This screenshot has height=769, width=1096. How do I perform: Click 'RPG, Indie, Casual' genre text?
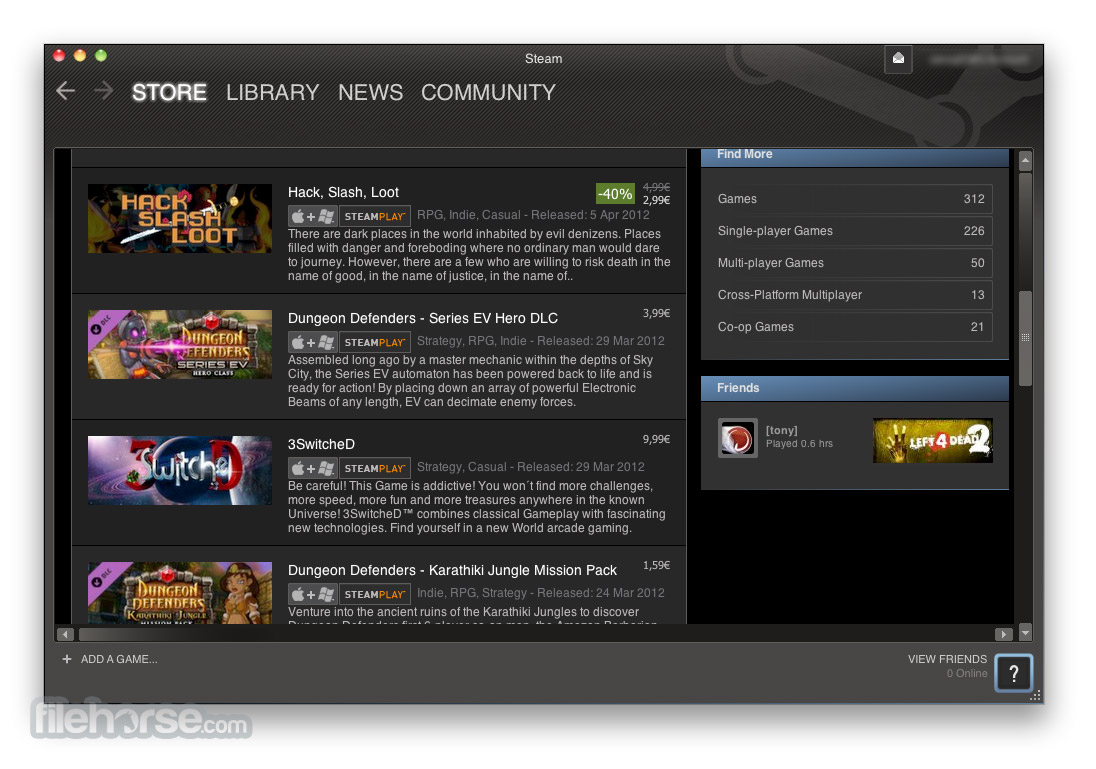[469, 215]
